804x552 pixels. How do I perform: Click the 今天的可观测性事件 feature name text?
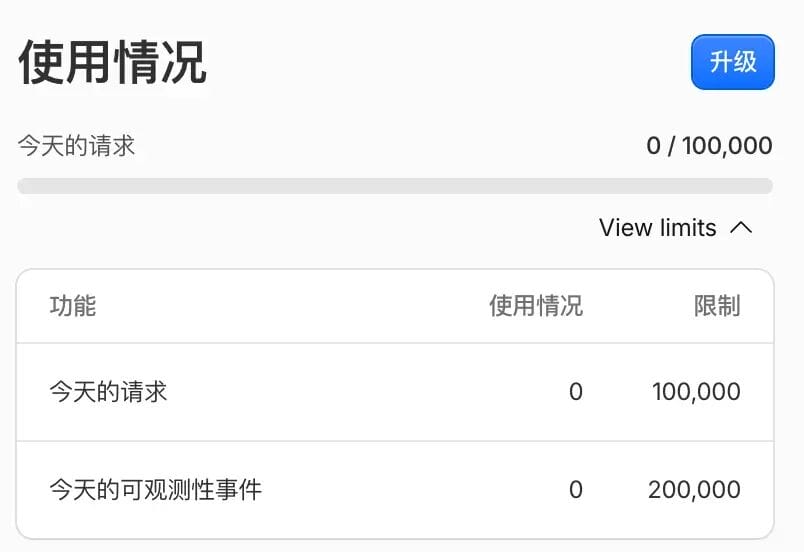pyautogui.click(x=156, y=490)
